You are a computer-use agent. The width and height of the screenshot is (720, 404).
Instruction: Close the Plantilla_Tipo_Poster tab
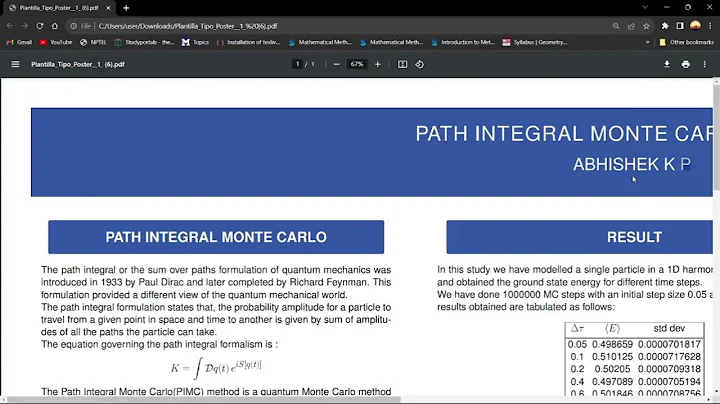[108, 8]
